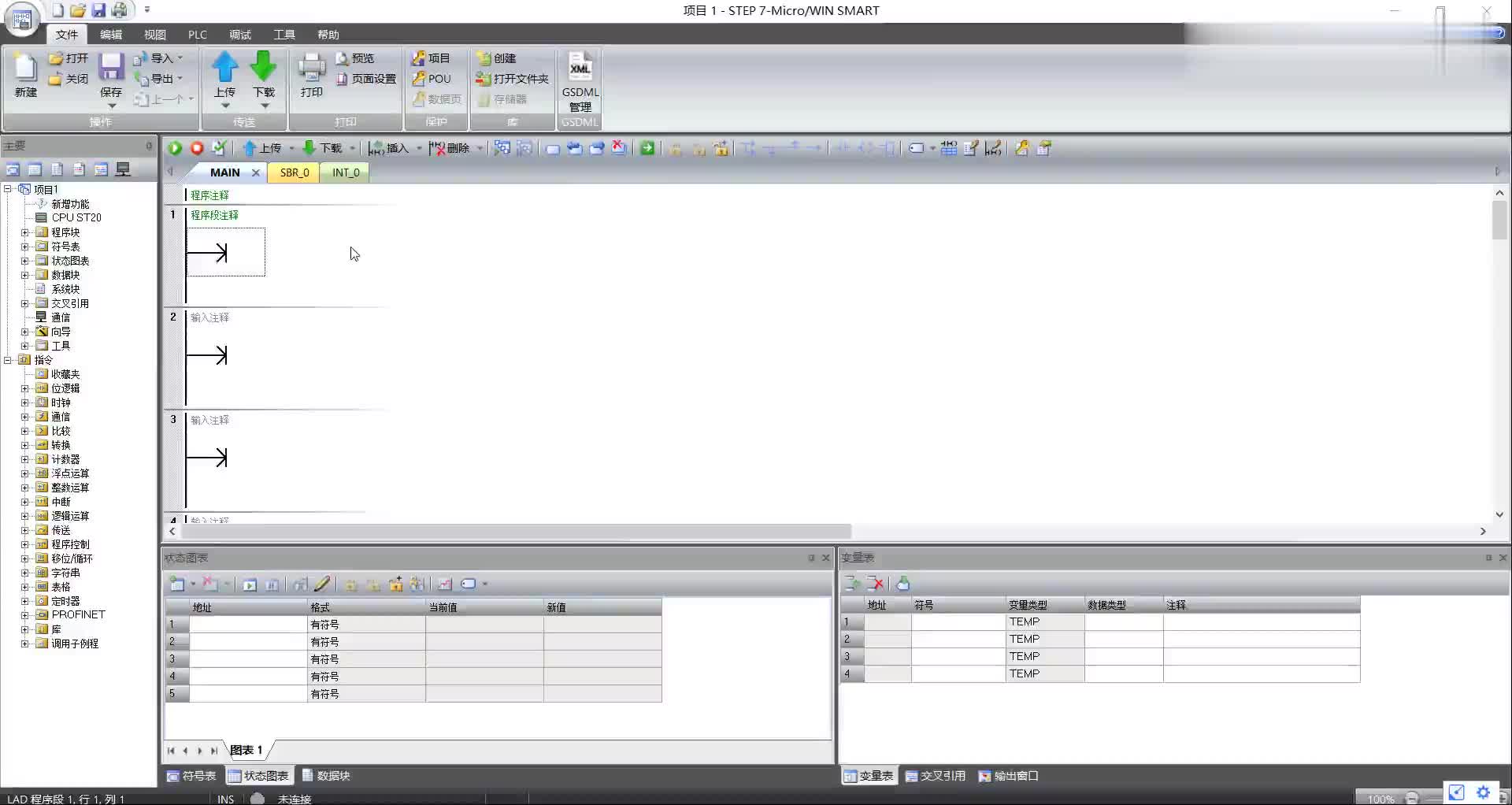Click the quick access Save icon in the title bar

tap(98, 10)
